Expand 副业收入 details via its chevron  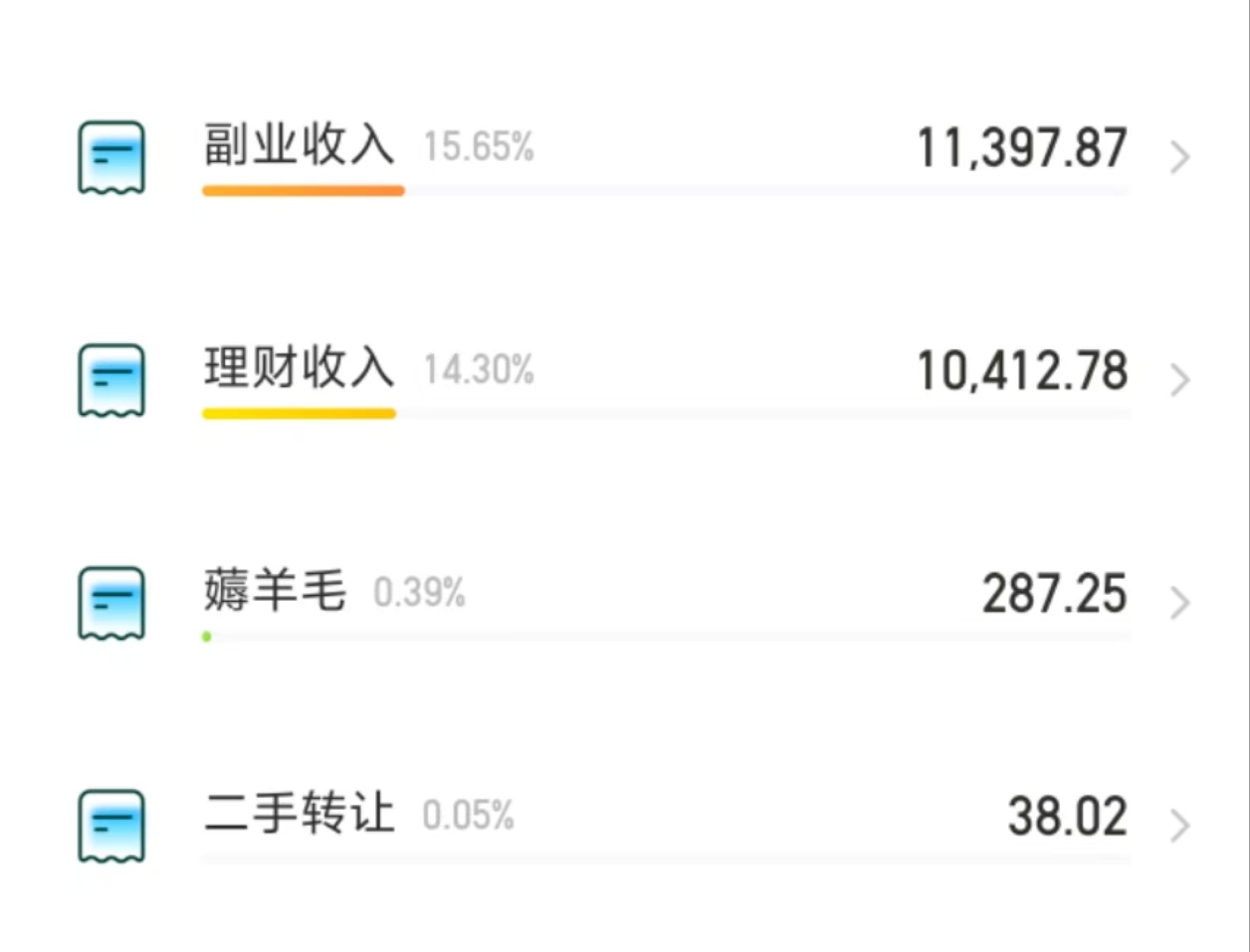pyautogui.click(x=1179, y=157)
